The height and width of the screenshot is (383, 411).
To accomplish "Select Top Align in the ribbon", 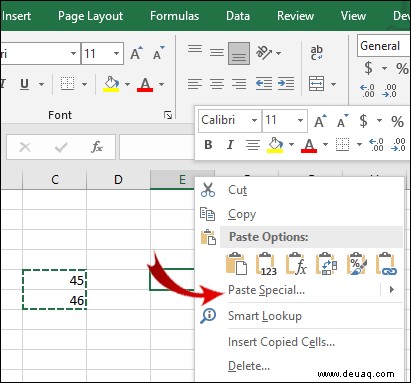I will pos(195,49).
